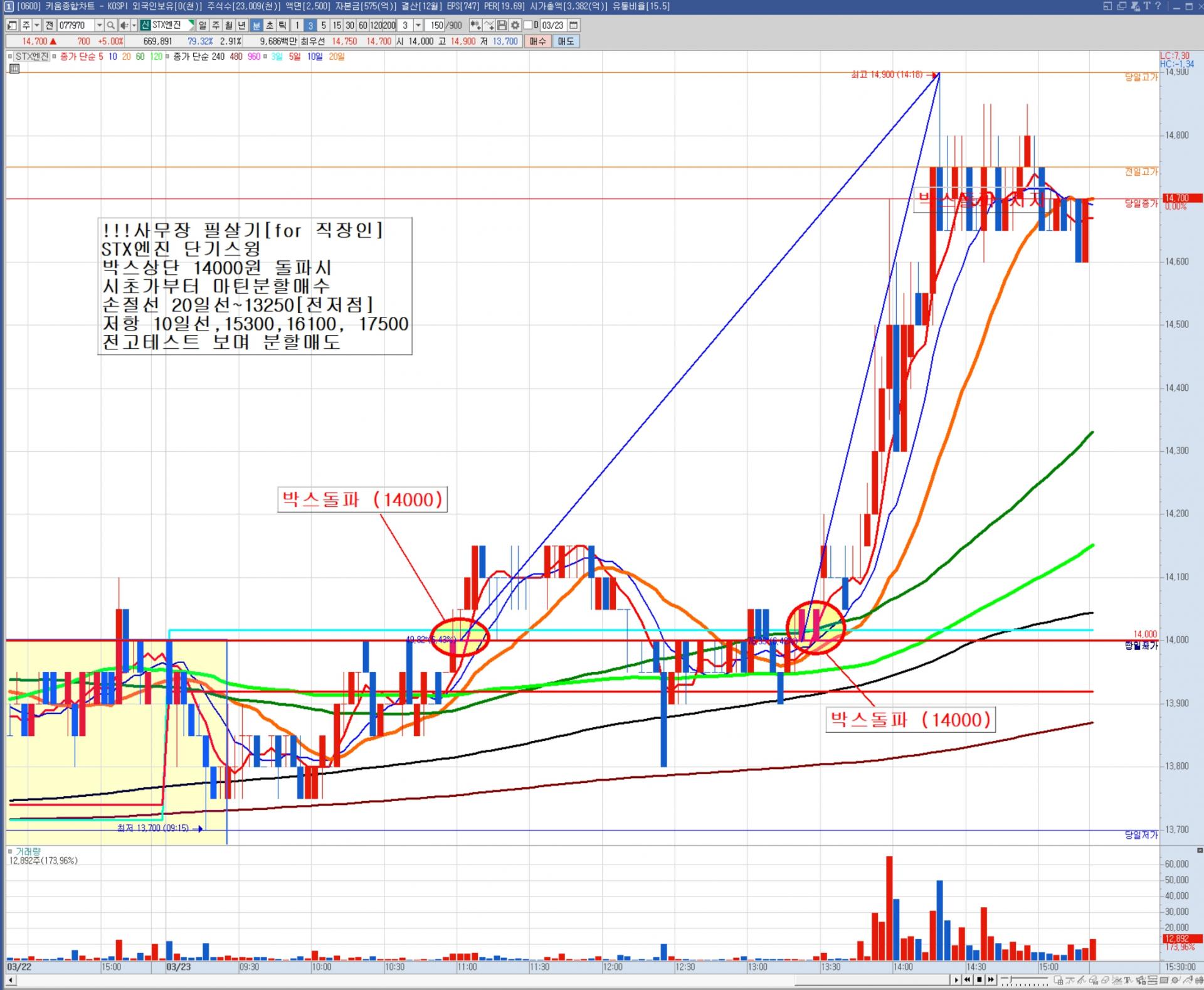Click the fast-forward button at bottom right
Image resolution: width=1204 pixels, height=990 pixels.
click(x=991, y=979)
